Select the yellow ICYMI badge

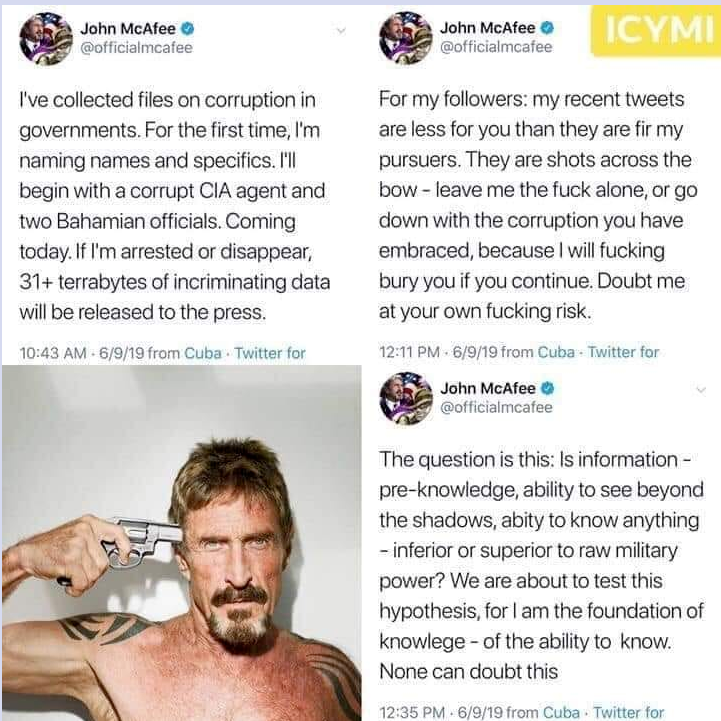656,31
